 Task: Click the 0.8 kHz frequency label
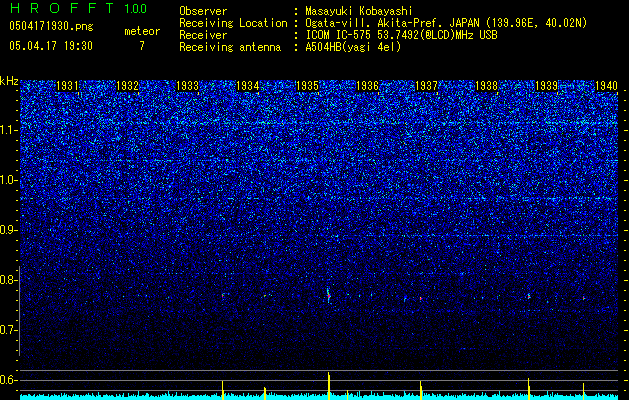9,280
